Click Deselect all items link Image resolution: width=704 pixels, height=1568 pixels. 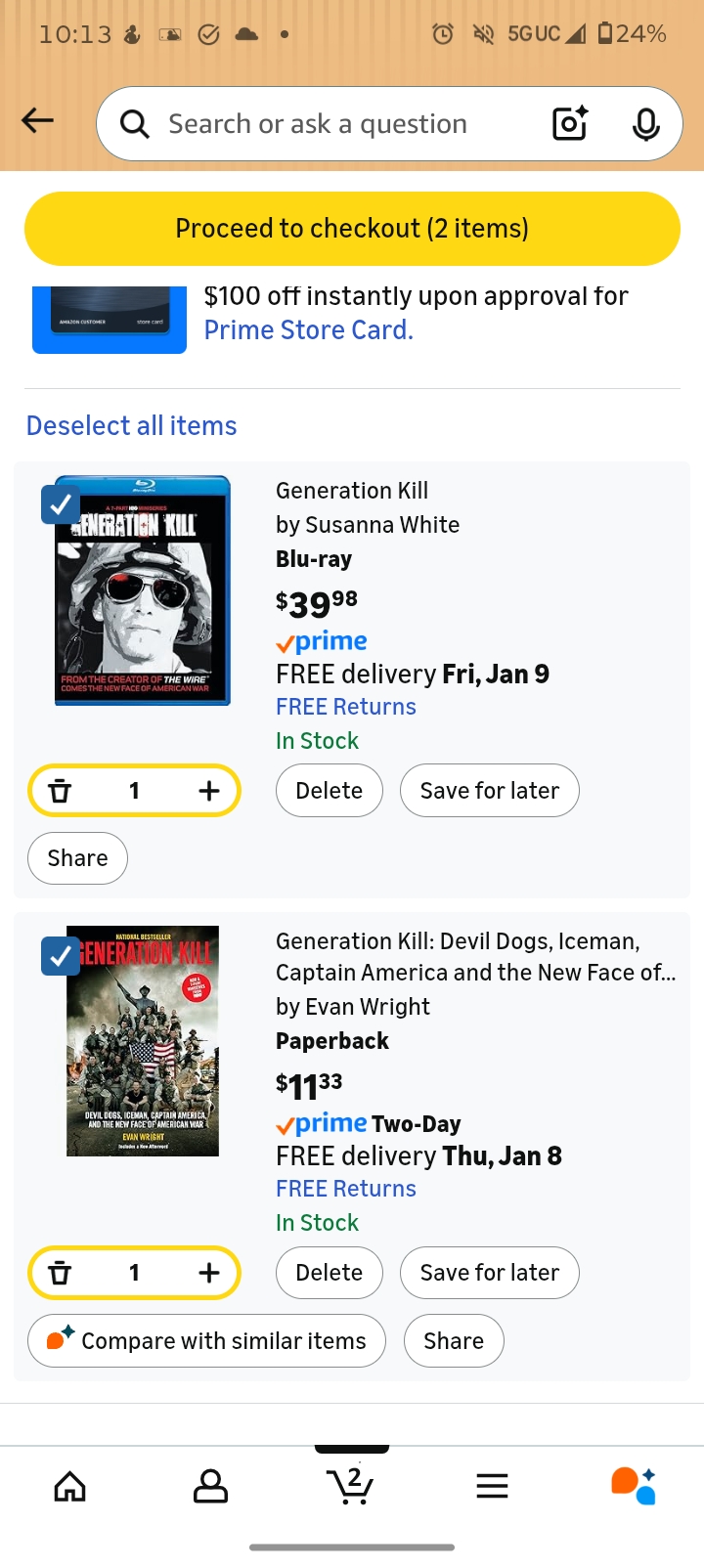click(132, 426)
